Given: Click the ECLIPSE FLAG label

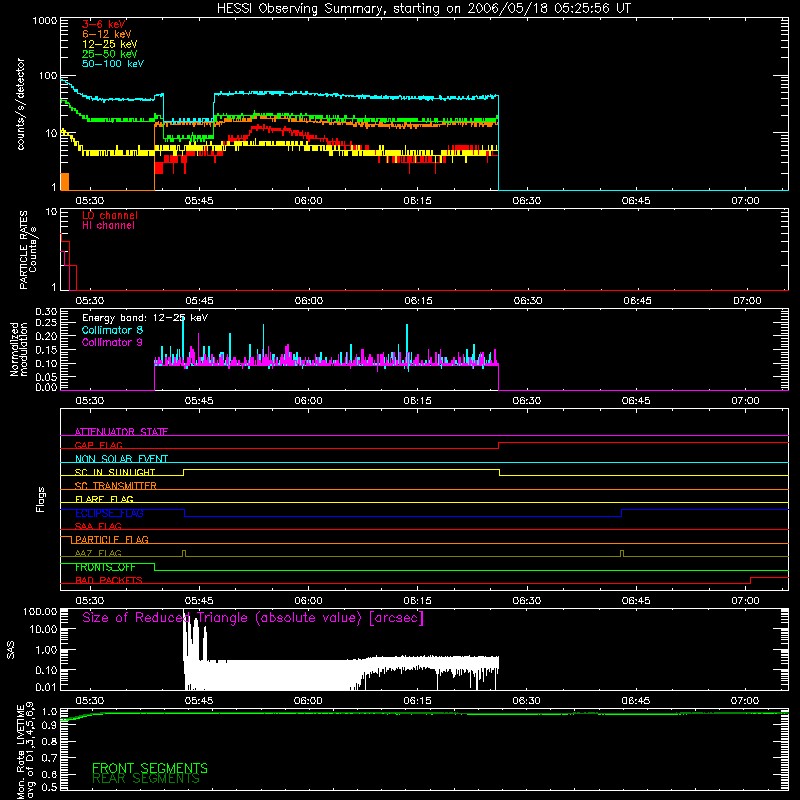Looking at the screenshot, I should 109,513.
